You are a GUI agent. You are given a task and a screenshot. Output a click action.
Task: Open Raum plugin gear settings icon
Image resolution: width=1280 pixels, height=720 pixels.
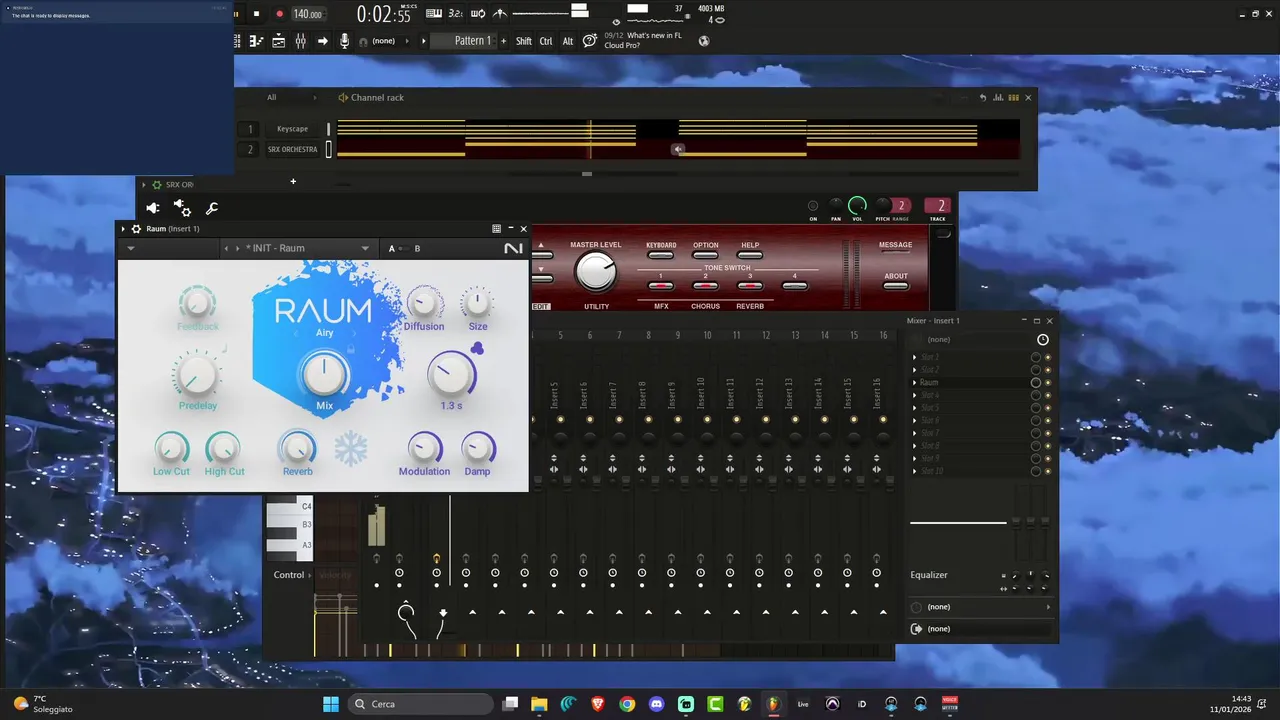coord(136,229)
